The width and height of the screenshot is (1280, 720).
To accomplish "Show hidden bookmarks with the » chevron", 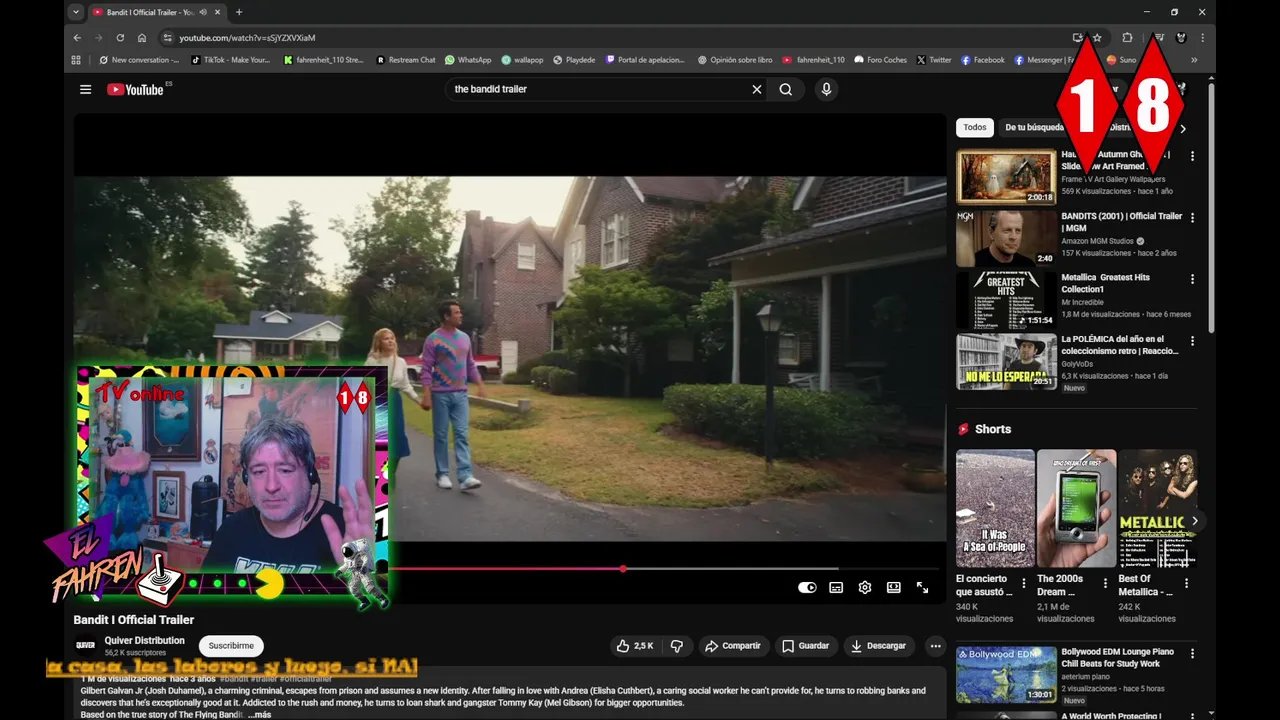I will [x=1193, y=60].
